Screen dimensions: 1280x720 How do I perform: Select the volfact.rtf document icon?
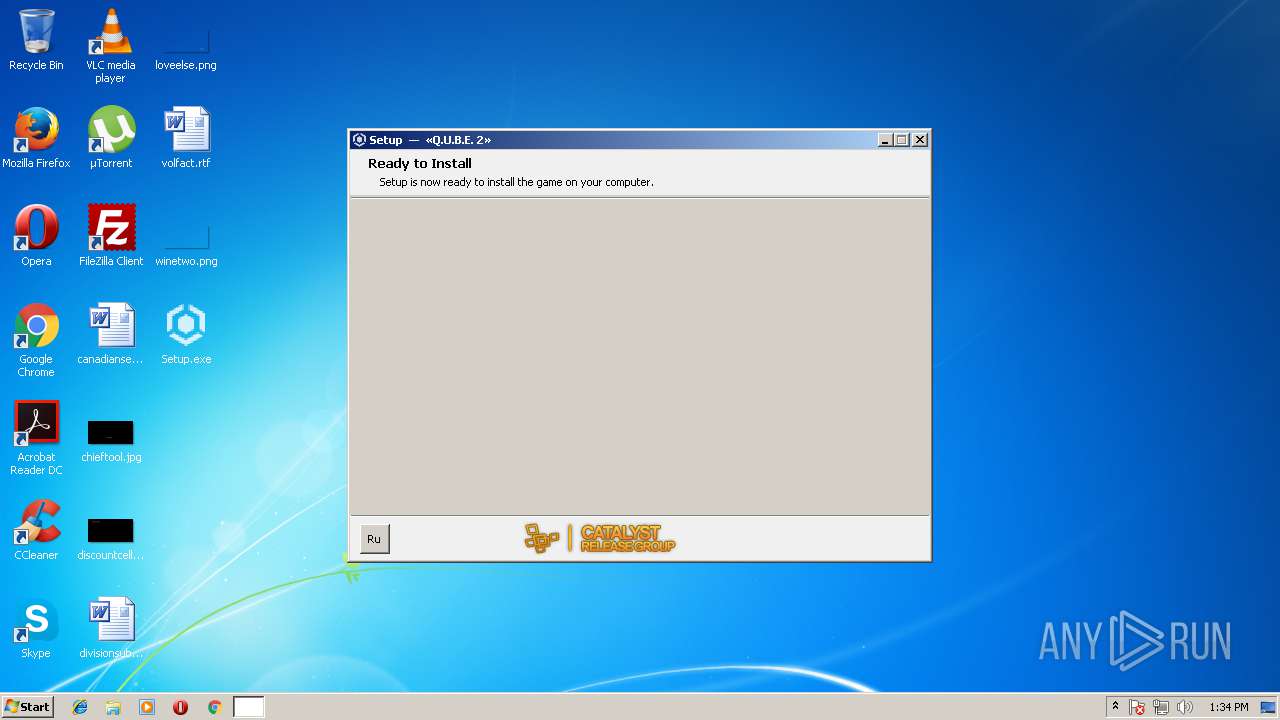coord(186,138)
